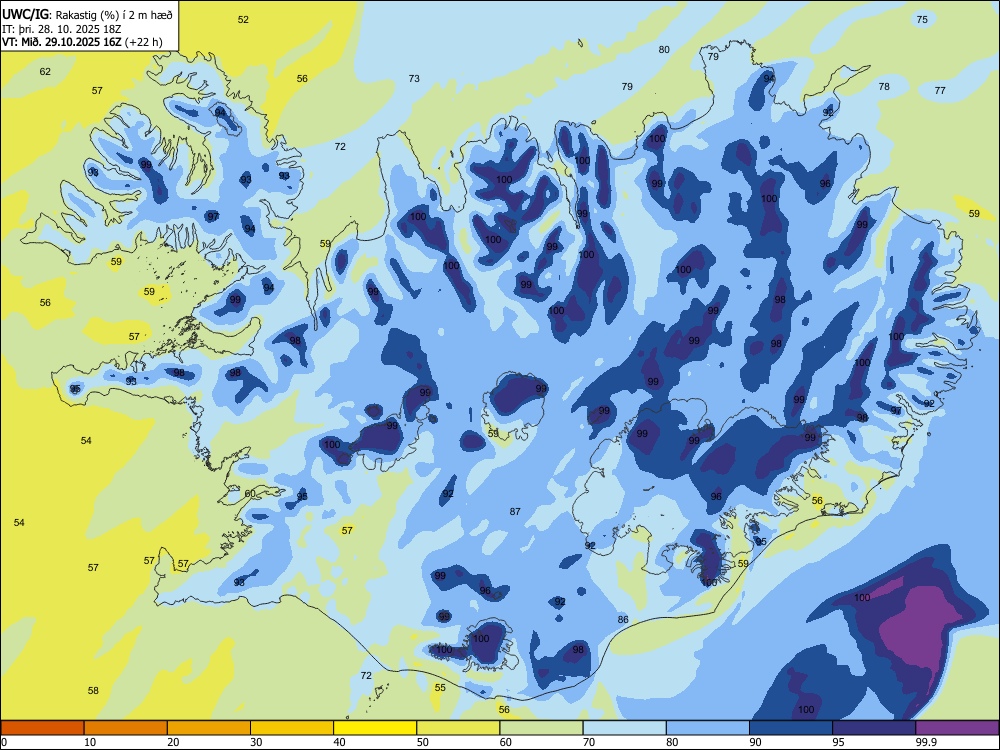The height and width of the screenshot is (750, 1000).
Task: Select the 30–40 amber legend segment
Action: tap(292, 728)
